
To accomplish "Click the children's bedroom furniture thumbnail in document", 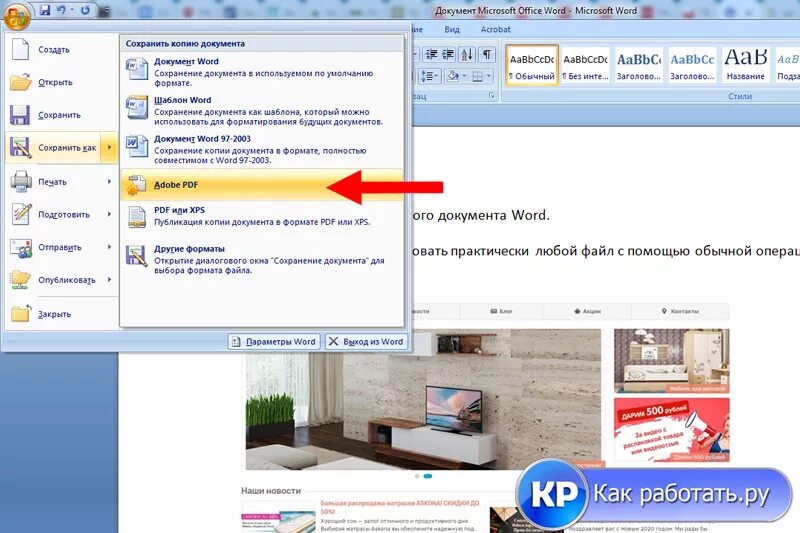I will [x=671, y=361].
